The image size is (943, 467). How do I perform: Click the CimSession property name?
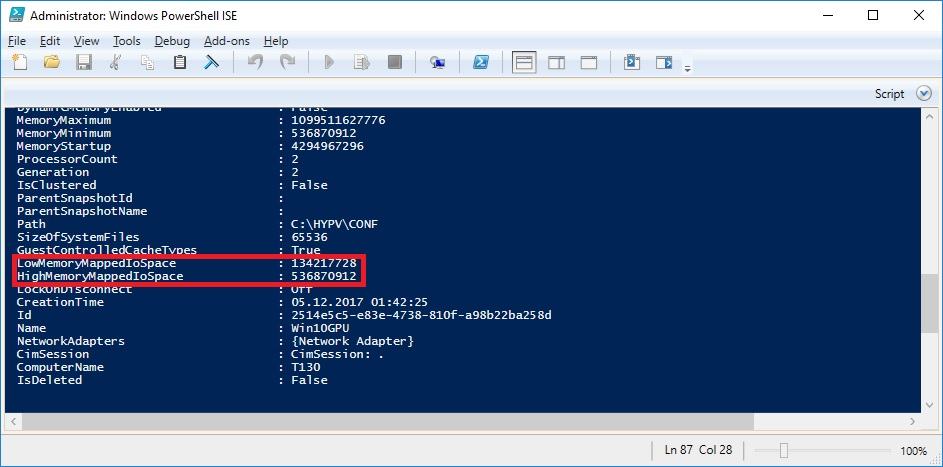coord(52,354)
